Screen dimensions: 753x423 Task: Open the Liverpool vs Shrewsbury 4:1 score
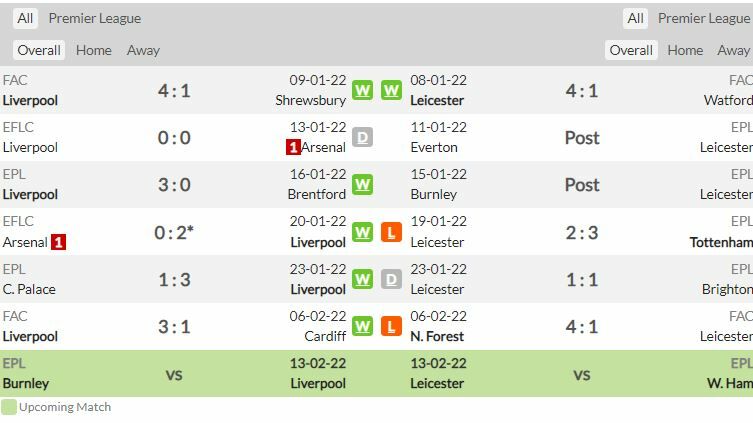(174, 91)
